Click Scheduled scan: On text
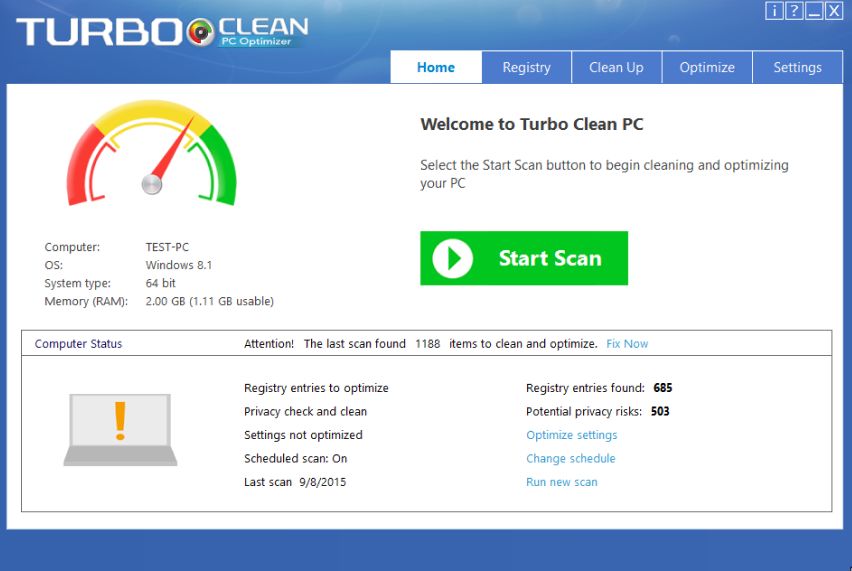Viewport: 852px width, 571px height. click(296, 459)
